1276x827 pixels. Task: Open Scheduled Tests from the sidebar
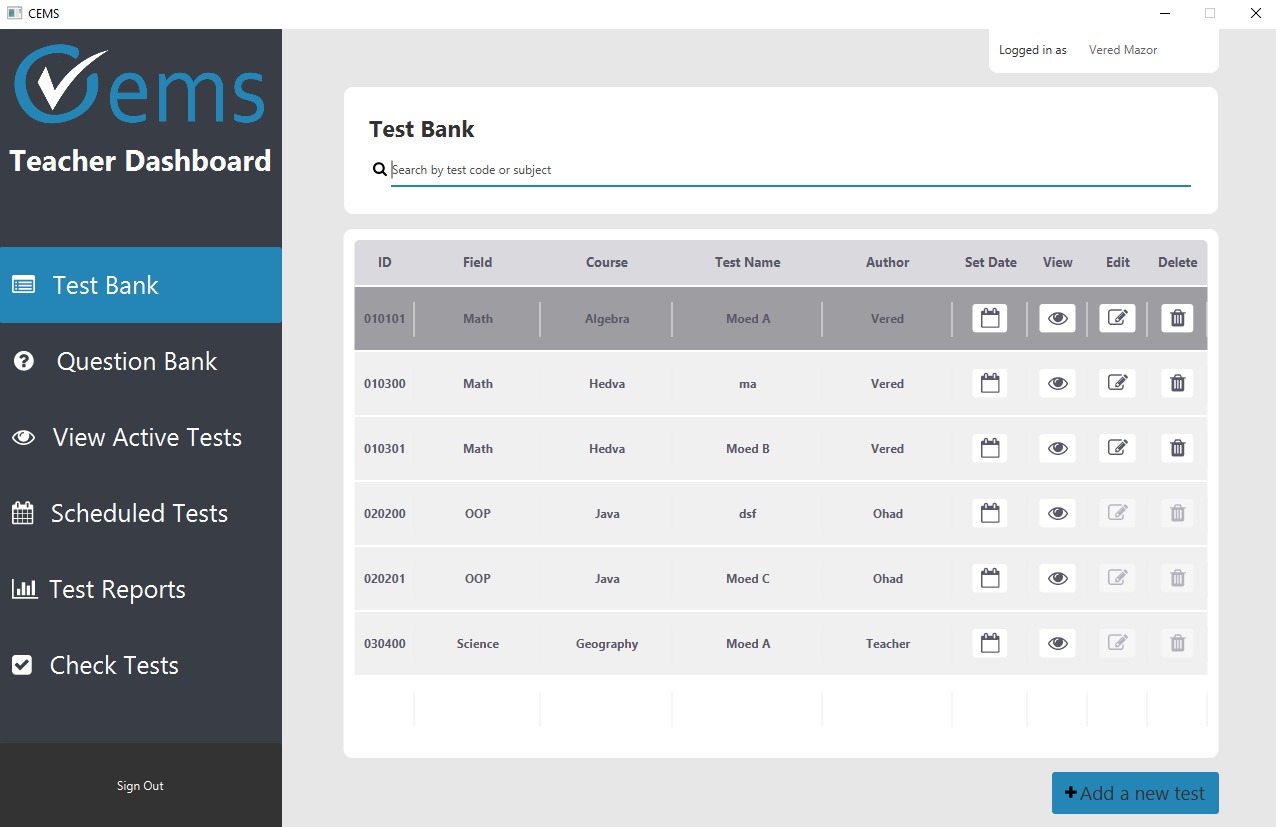141,513
